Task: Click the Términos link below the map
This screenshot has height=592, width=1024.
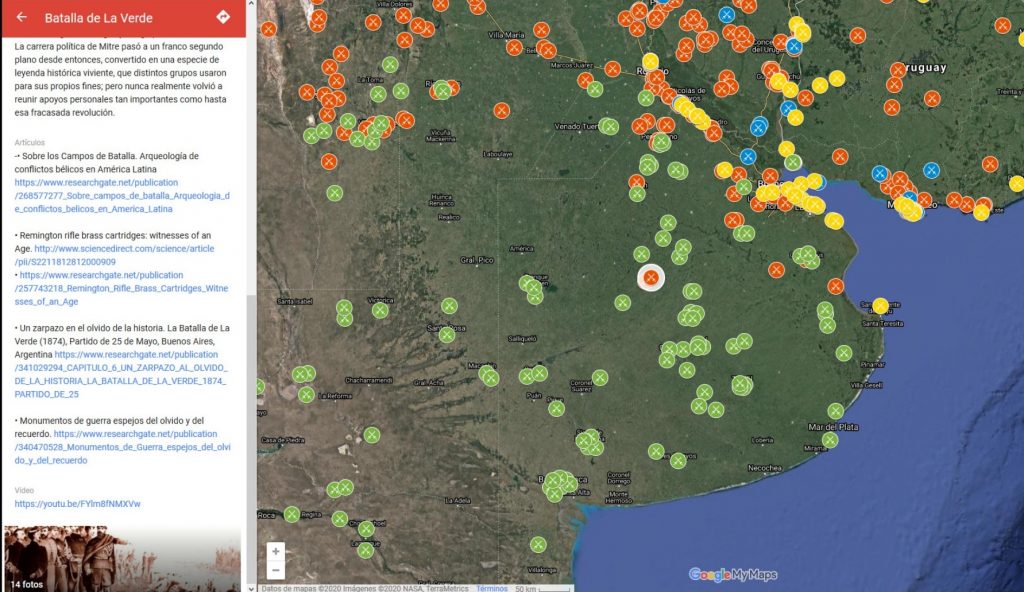Action: coord(492,588)
